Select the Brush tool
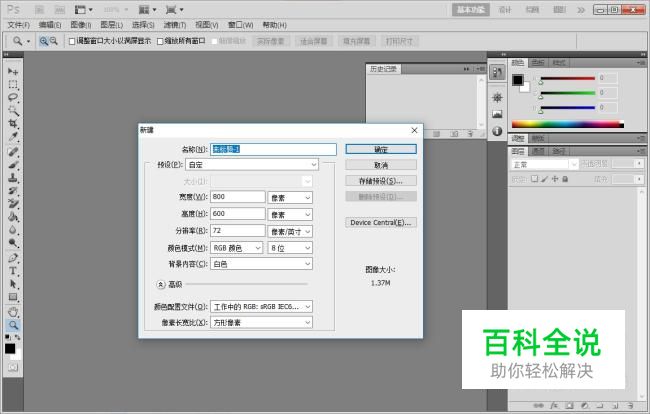The image size is (650, 414). (x=13, y=165)
